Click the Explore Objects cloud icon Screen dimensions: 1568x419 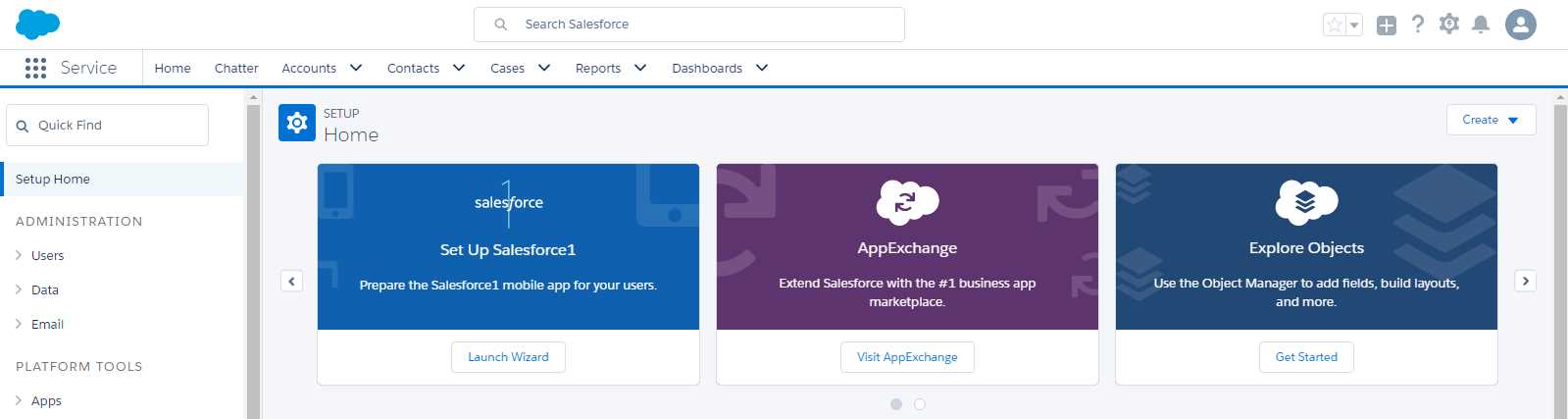tap(1306, 202)
